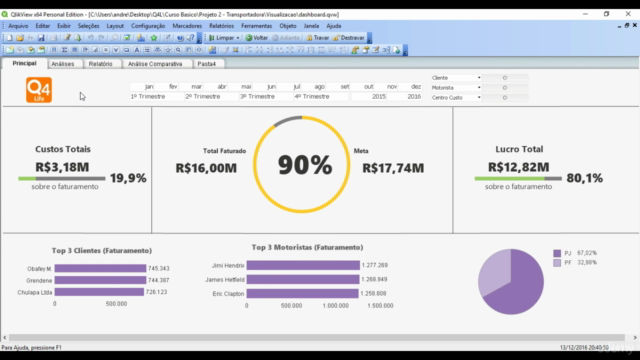Open the Ferramentas menu
The height and width of the screenshot is (360, 640).
[256, 26]
